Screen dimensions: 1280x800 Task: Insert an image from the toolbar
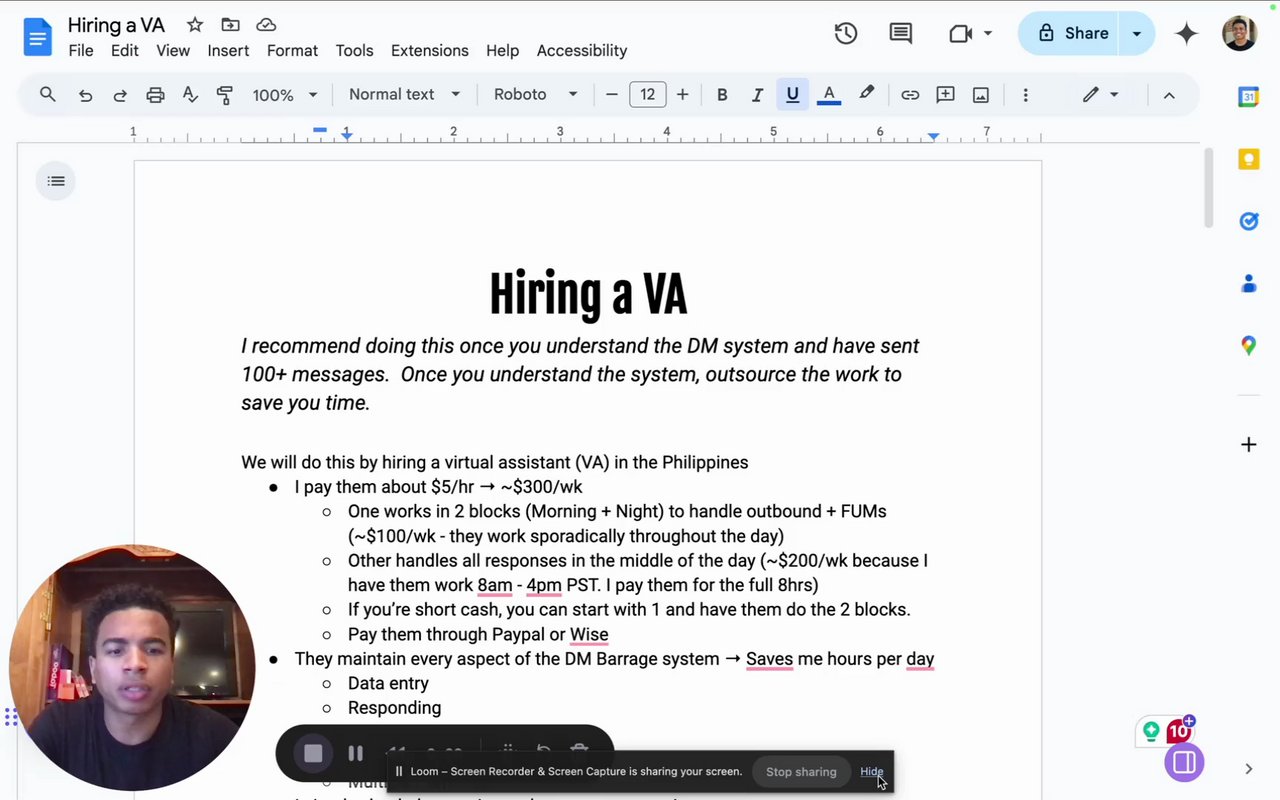[x=981, y=95]
